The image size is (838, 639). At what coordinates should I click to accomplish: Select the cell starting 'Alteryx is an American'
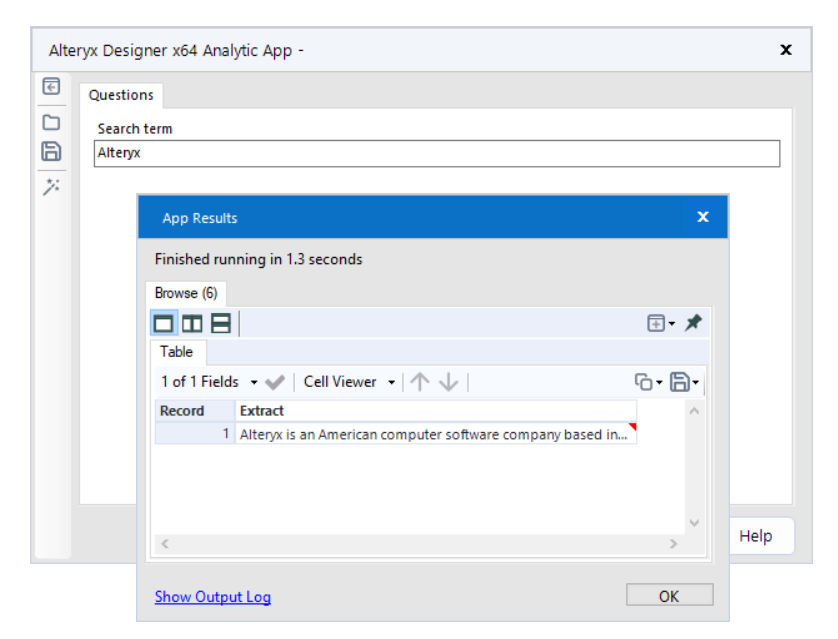point(436,434)
